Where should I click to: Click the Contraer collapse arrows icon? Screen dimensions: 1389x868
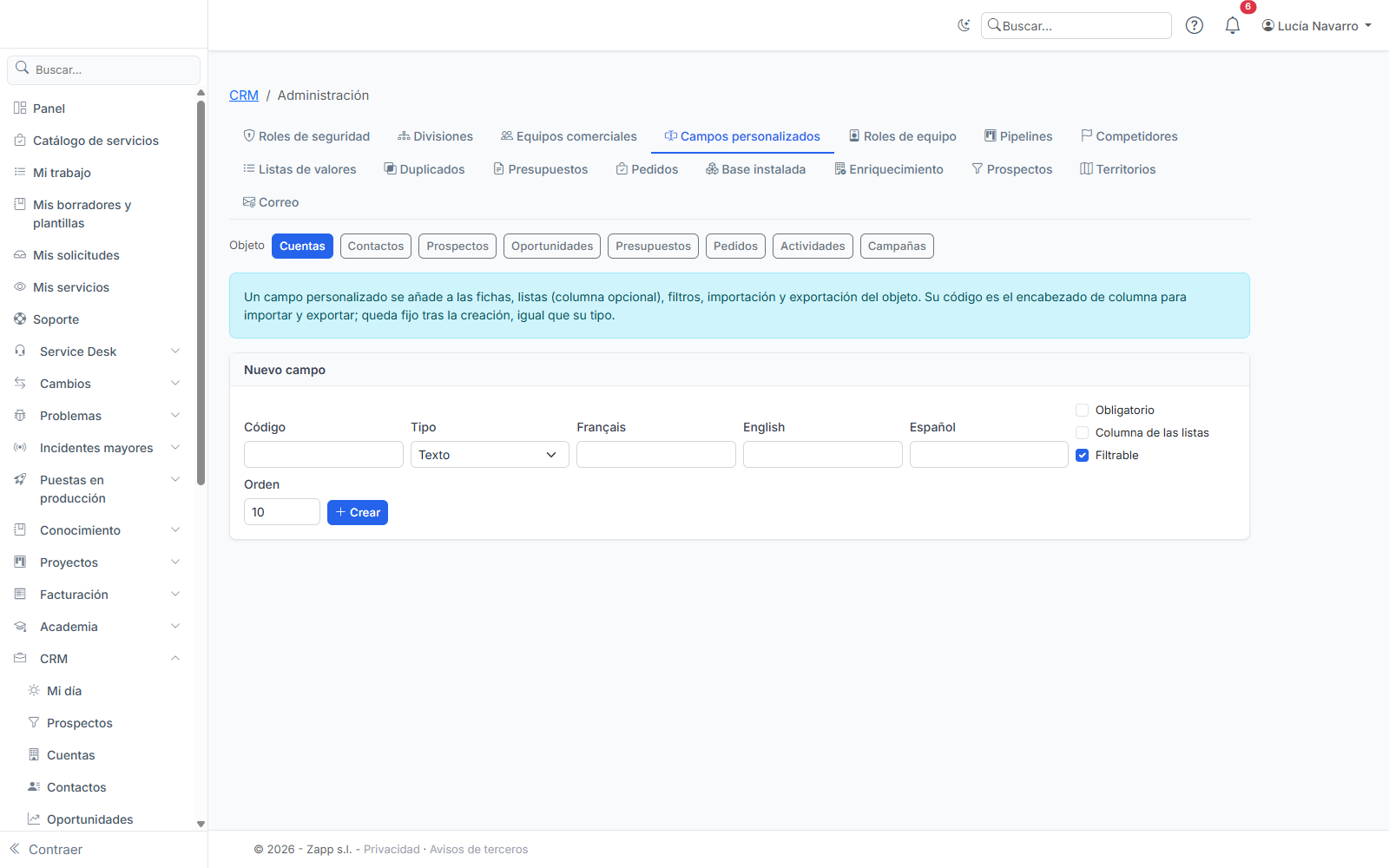click(x=15, y=849)
